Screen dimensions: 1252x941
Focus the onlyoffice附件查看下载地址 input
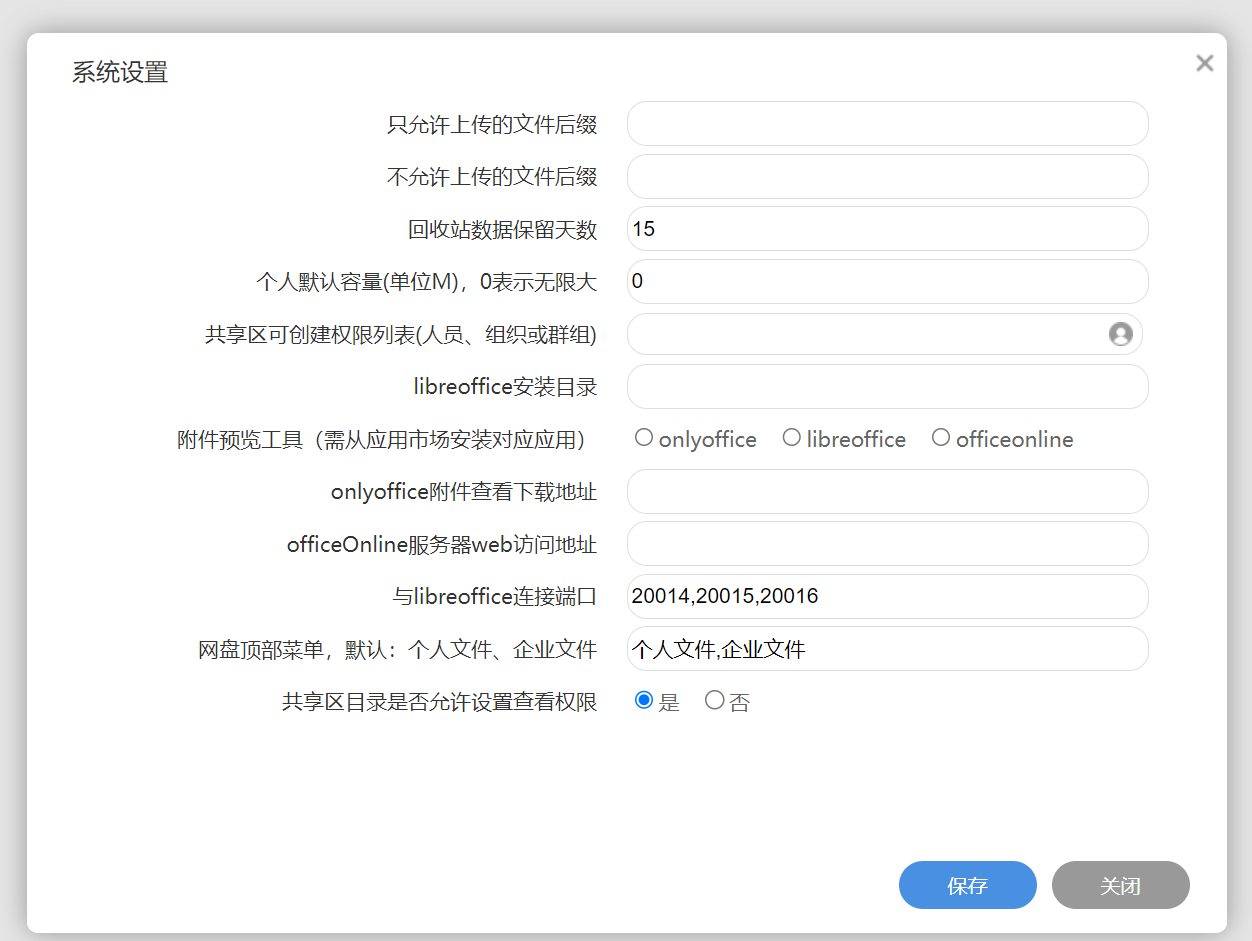[x=887, y=491]
